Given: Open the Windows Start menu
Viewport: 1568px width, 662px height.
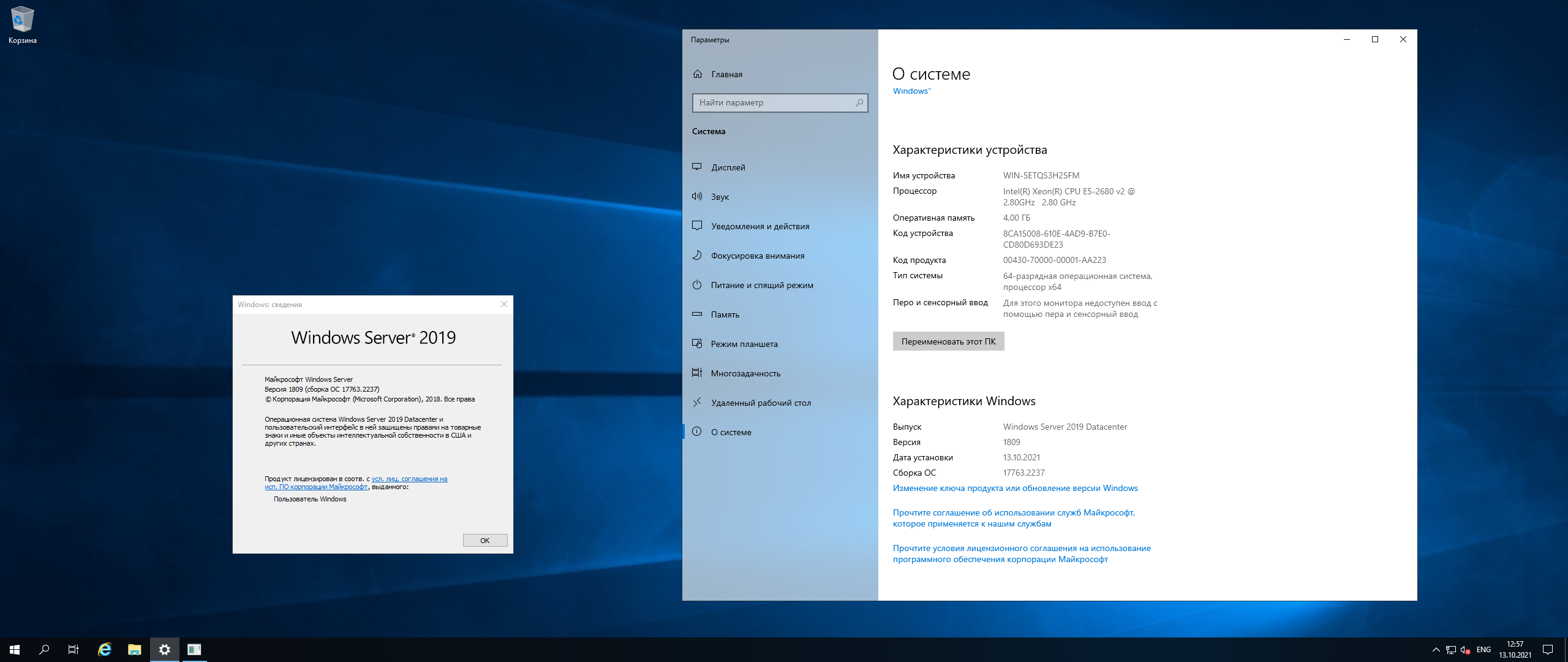Looking at the screenshot, I should (15, 650).
